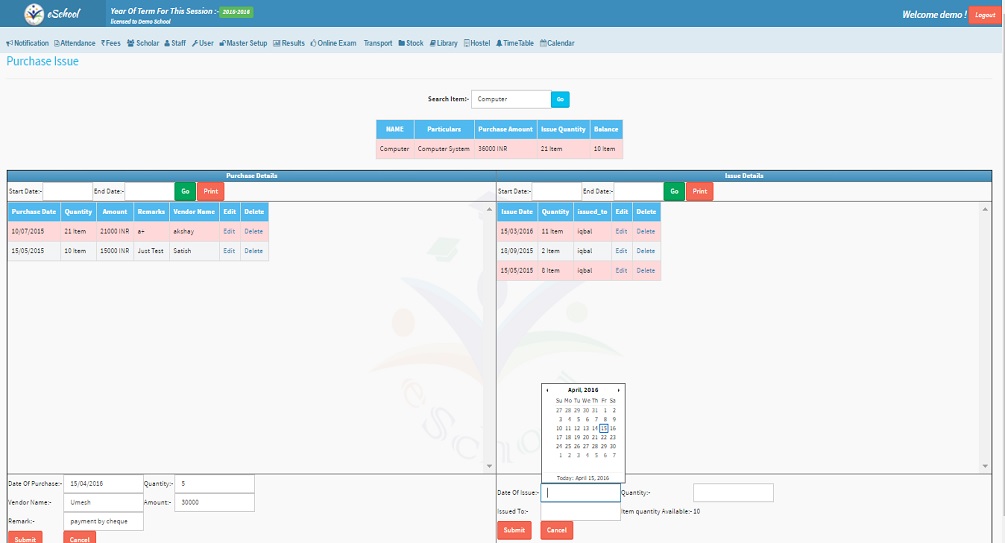Delete the 18/09/2015 issue record
This screenshot has height=543, width=1005.
[x=646, y=251]
